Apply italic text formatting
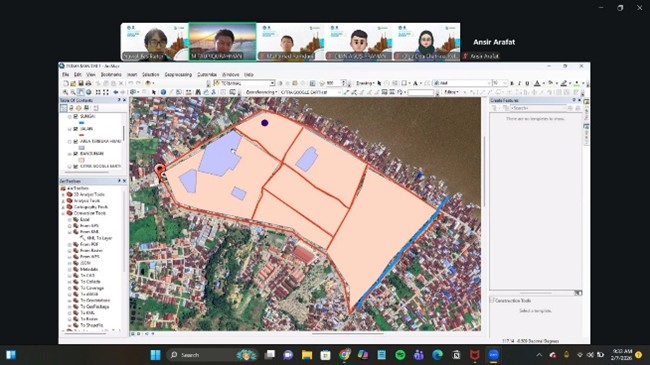Screen dimensions: 650x365 coord(519,83)
